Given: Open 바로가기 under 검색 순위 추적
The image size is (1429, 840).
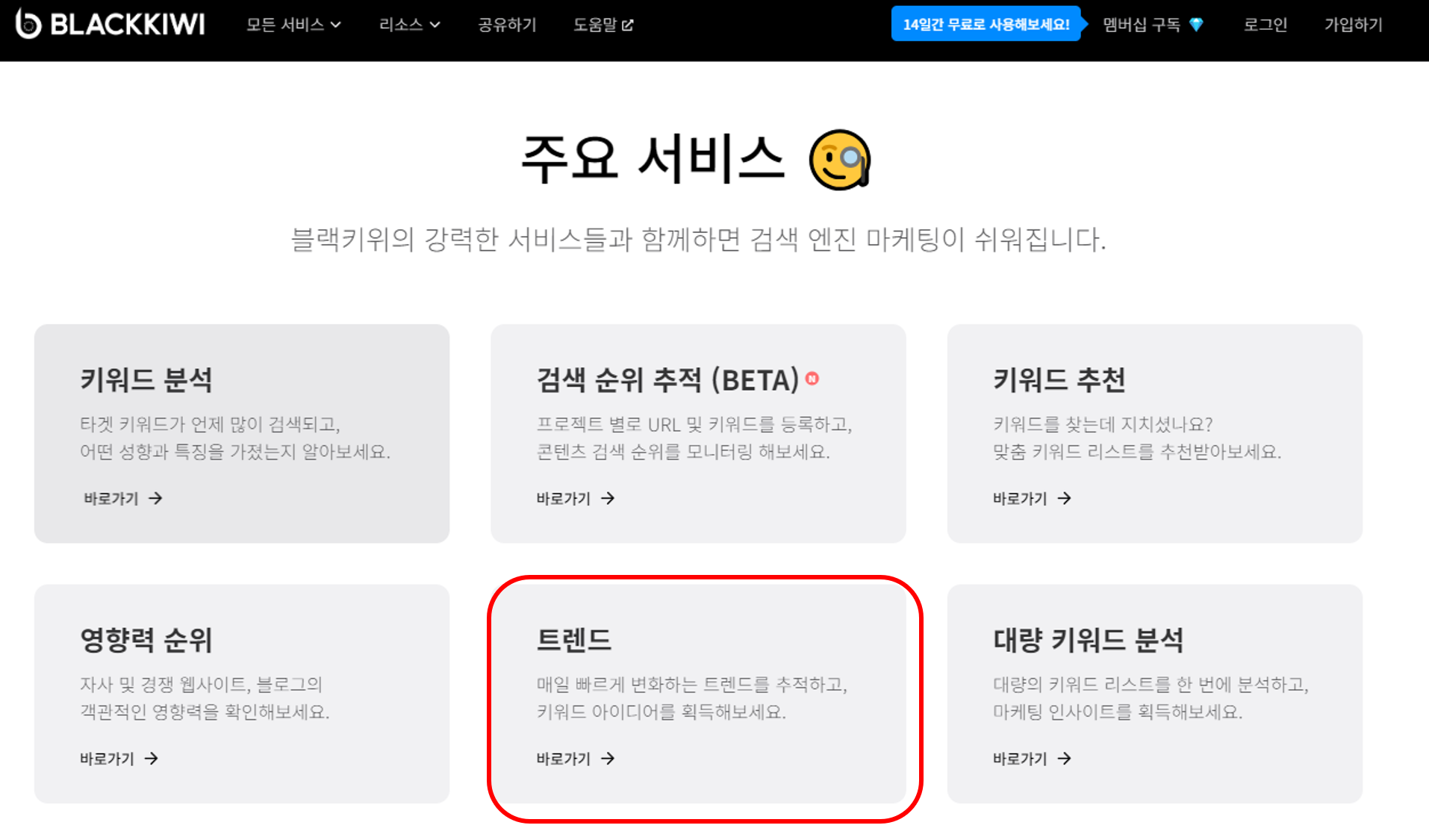Looking at the screenshot, I should click(x=566, y=498).
